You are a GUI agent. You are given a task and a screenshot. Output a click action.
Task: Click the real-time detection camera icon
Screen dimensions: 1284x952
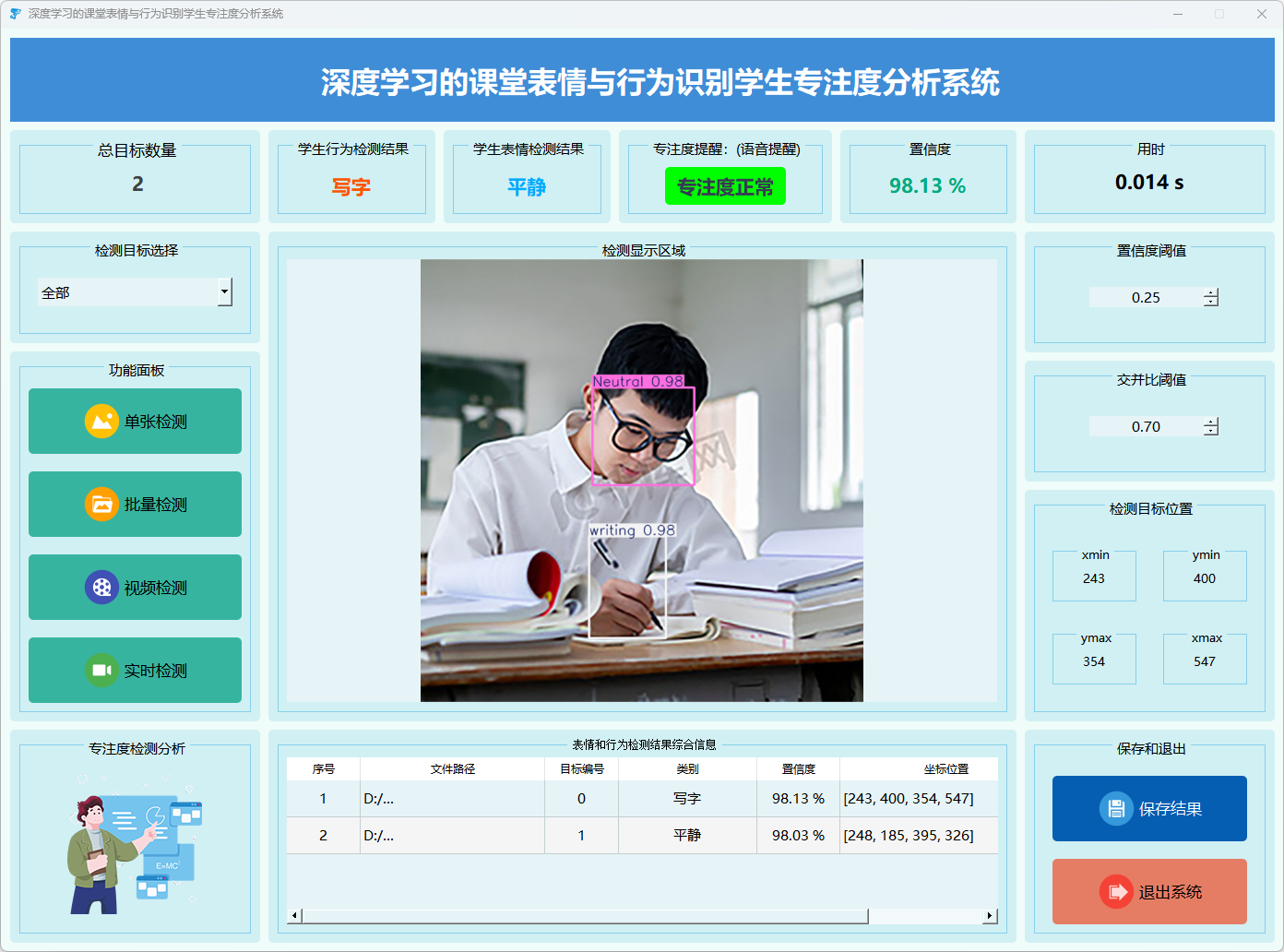101,671
